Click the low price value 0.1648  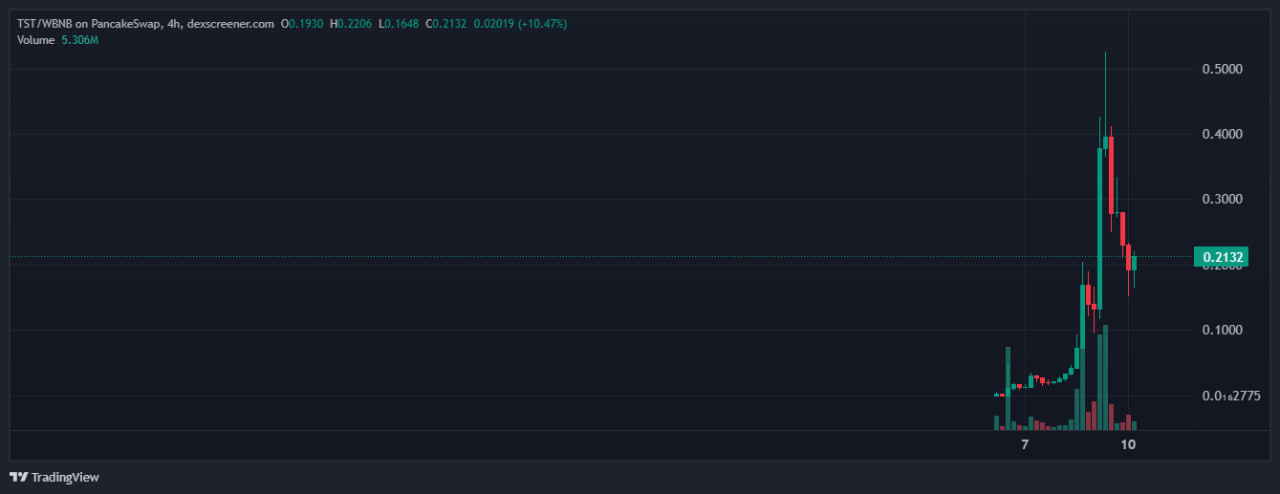point(402,23)
